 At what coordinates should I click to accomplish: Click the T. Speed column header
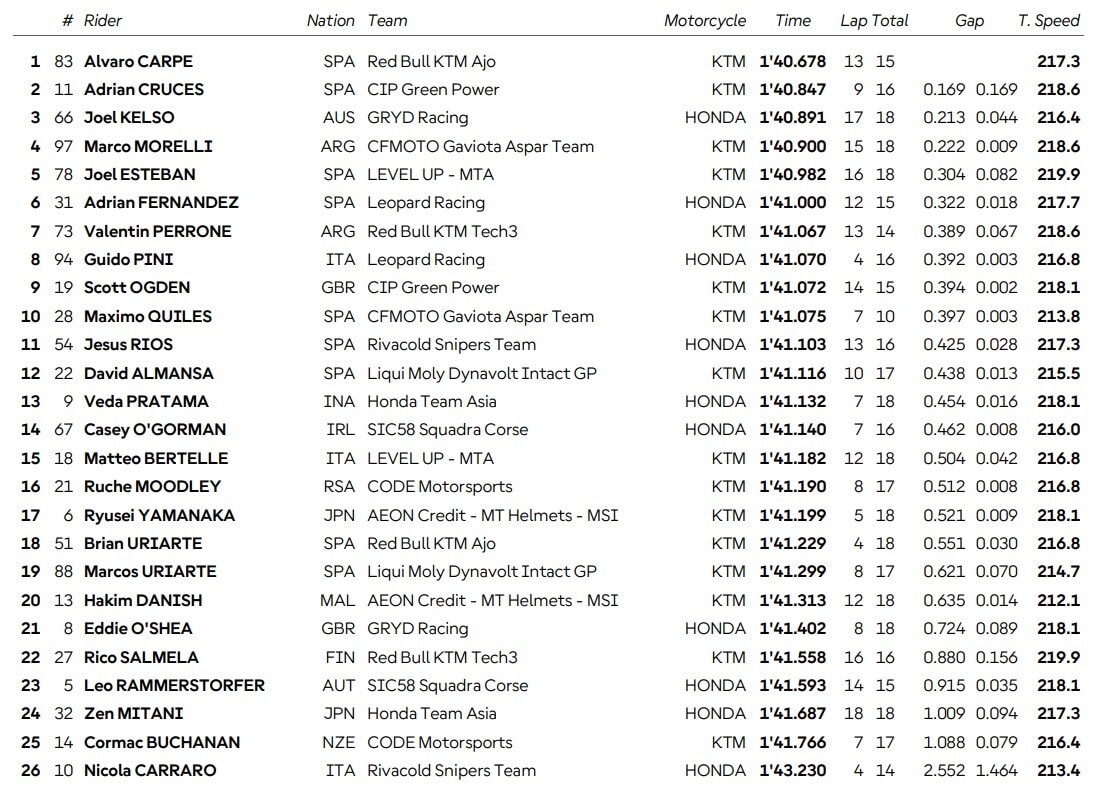(x=1049, y=21)
